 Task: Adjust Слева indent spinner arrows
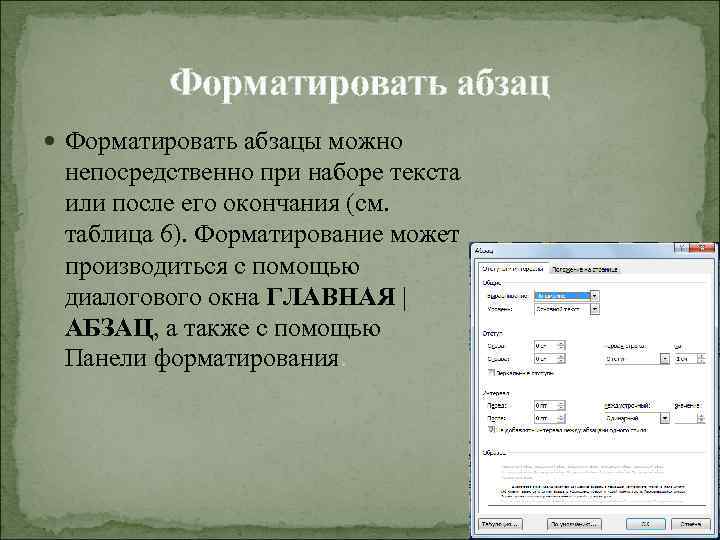tap(562, 346)
